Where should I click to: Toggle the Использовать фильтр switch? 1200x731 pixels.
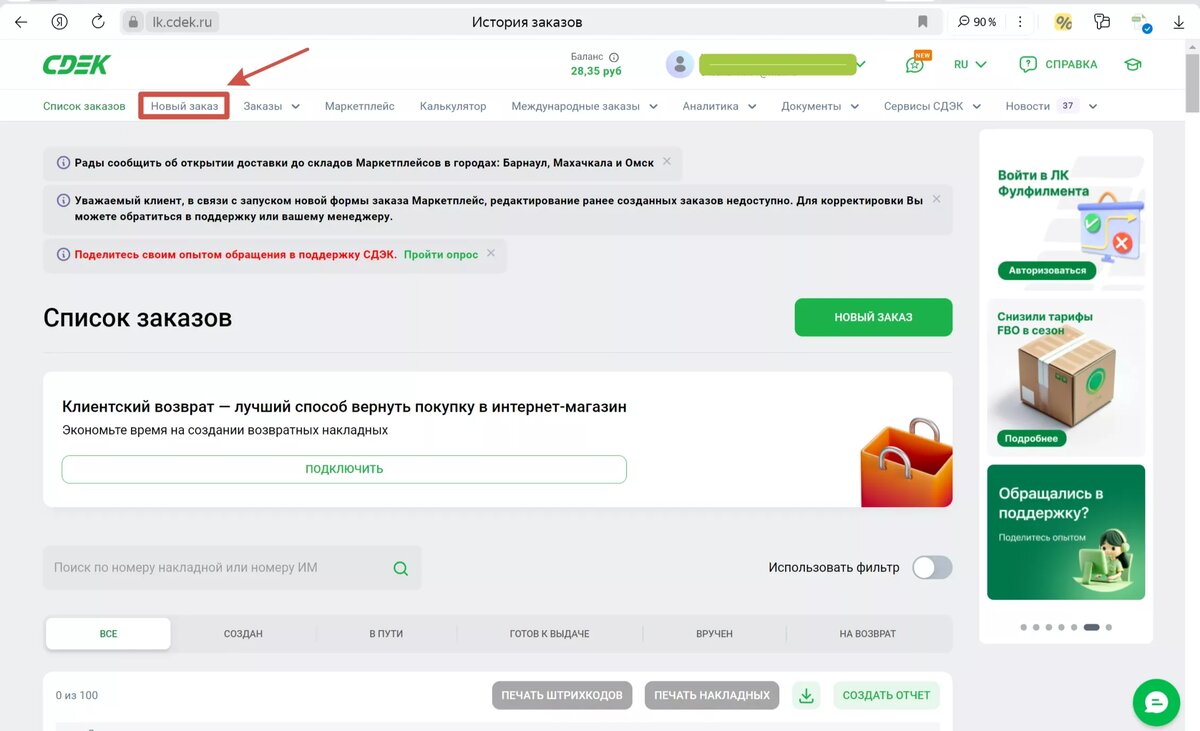(932, 567)
